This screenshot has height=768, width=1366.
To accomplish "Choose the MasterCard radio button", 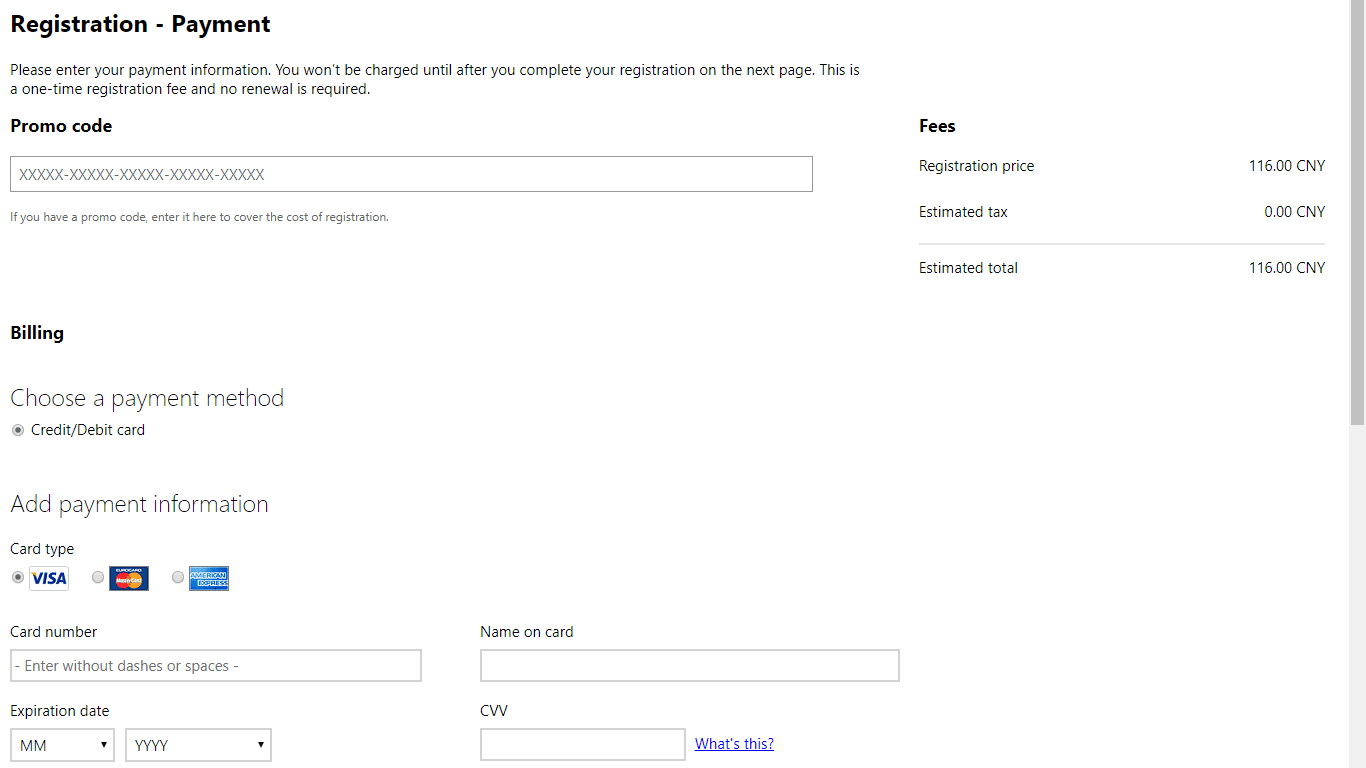I will tap(98, 577).
